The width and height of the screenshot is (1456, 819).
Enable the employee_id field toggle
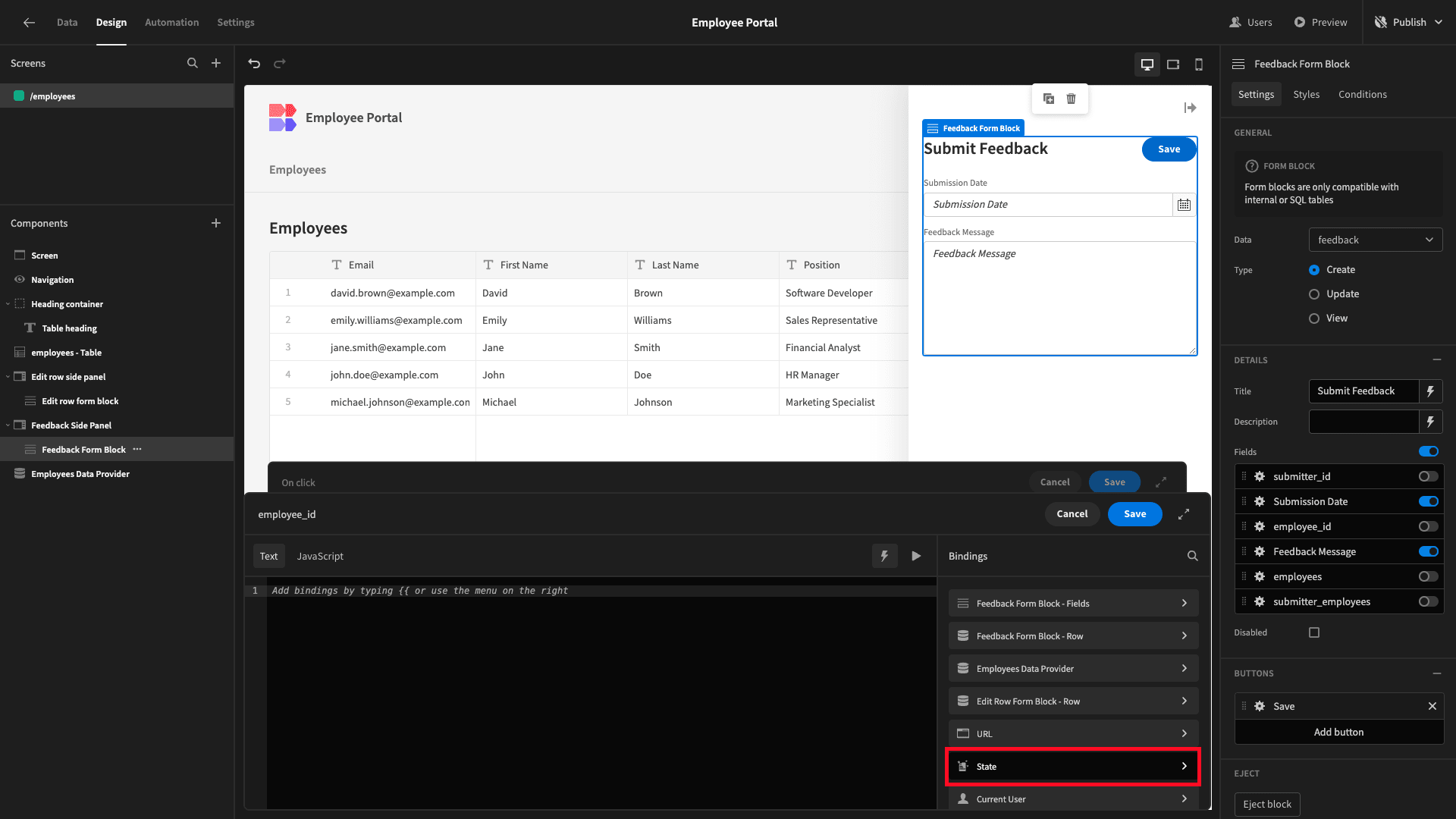coord(1429,526)
